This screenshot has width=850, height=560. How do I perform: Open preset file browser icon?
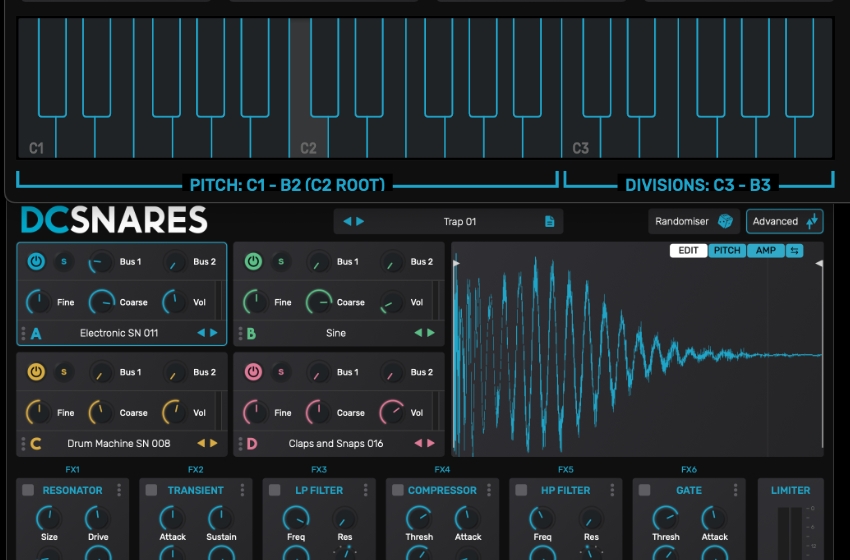549,221
